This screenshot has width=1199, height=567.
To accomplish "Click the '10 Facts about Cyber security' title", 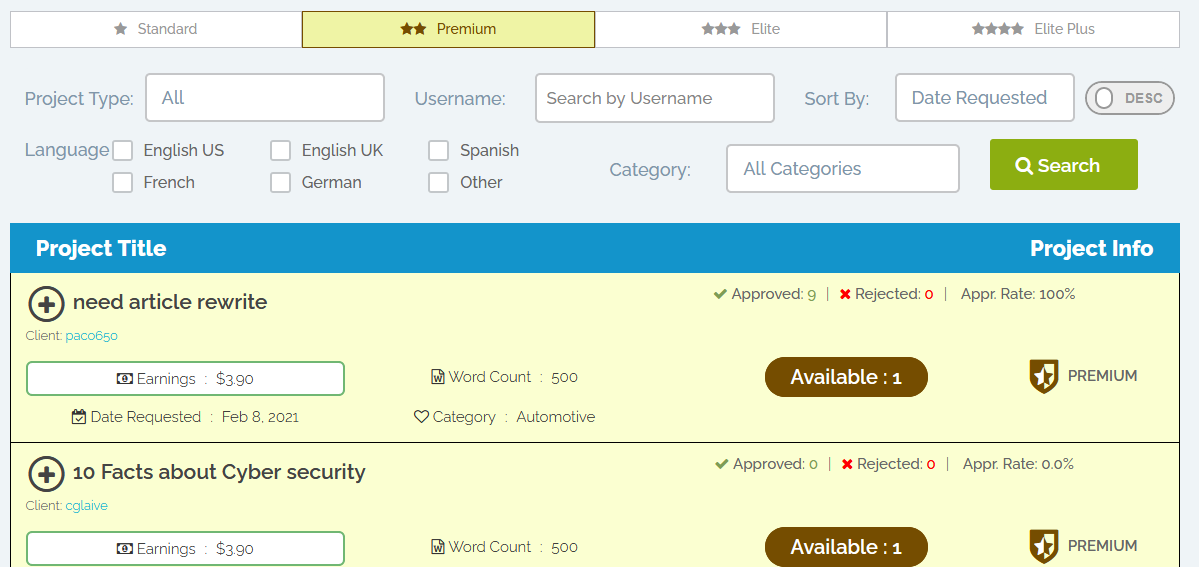I will 219,472.
